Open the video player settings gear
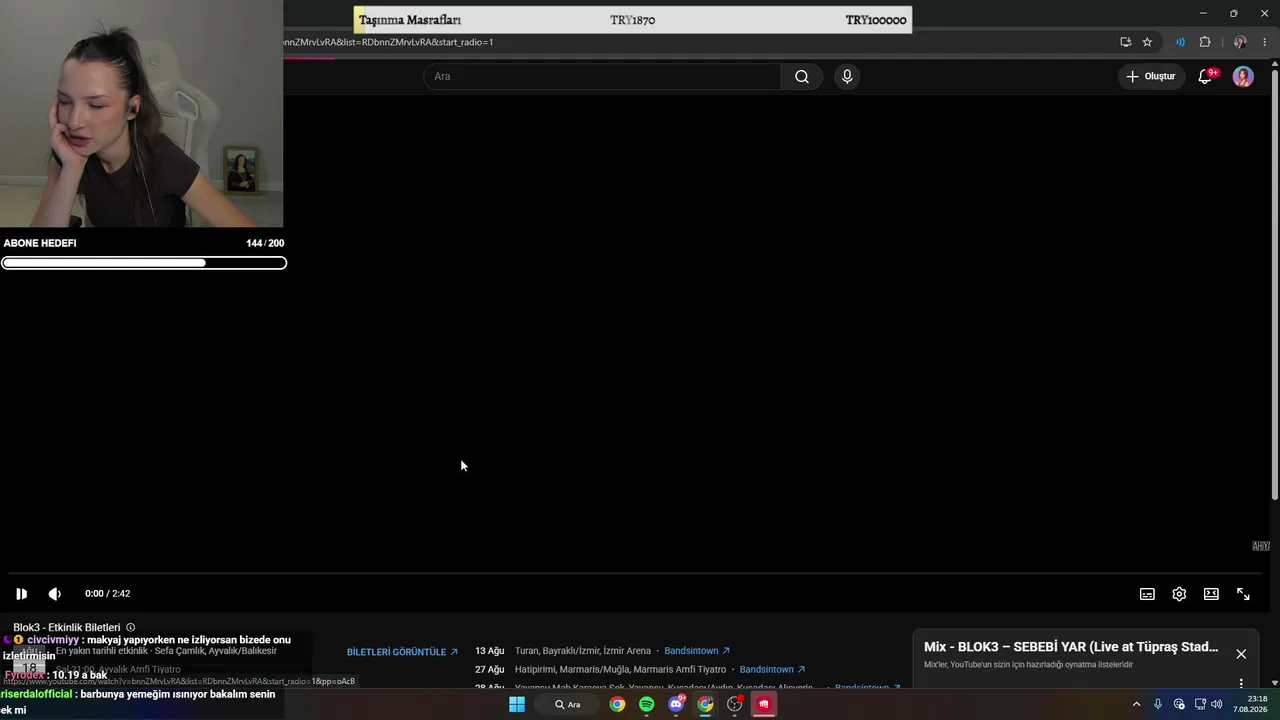Viewport: 1280px width, 720px height. (1179, 594)
